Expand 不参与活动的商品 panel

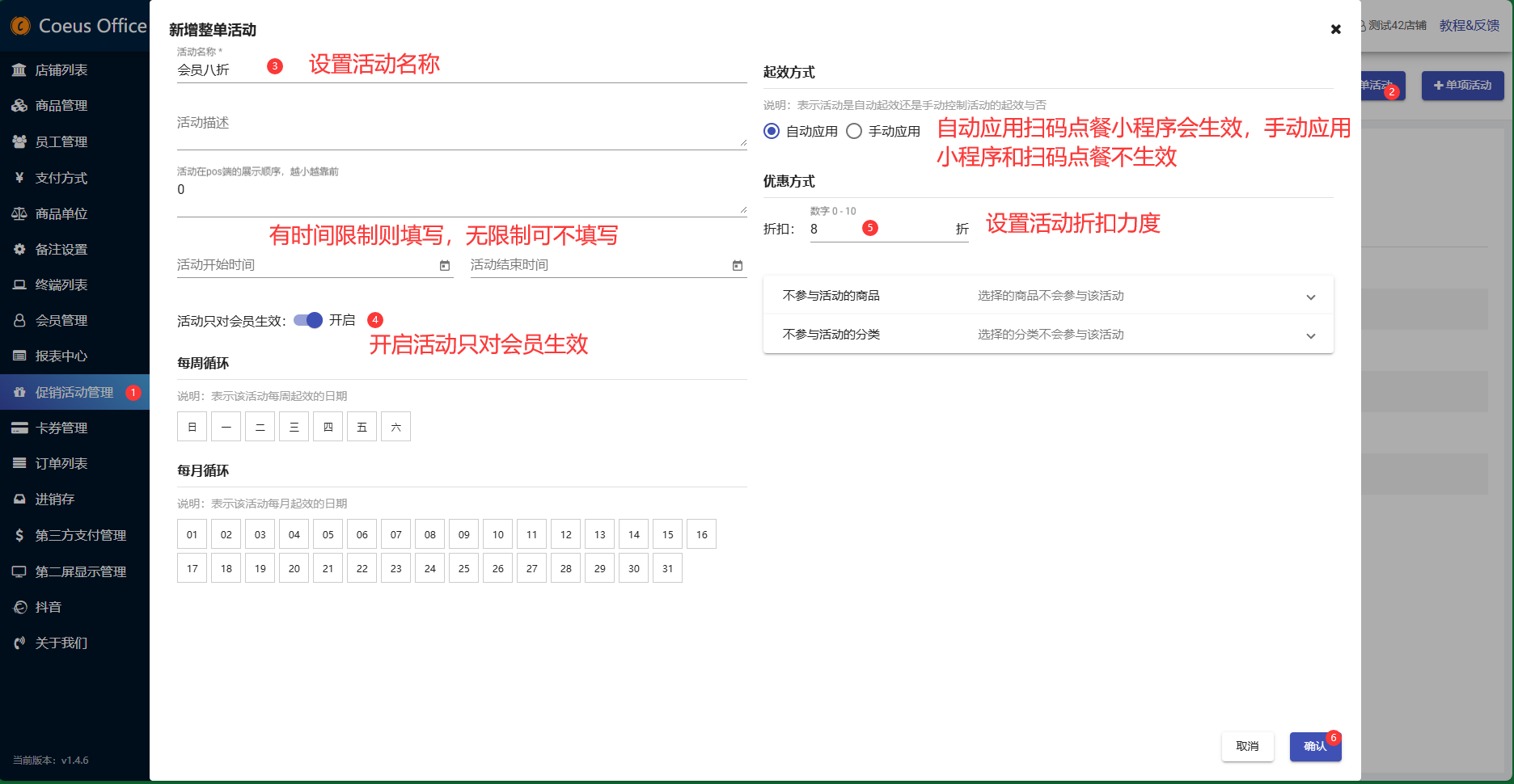pyautogui.click(x=1310, y=297)
